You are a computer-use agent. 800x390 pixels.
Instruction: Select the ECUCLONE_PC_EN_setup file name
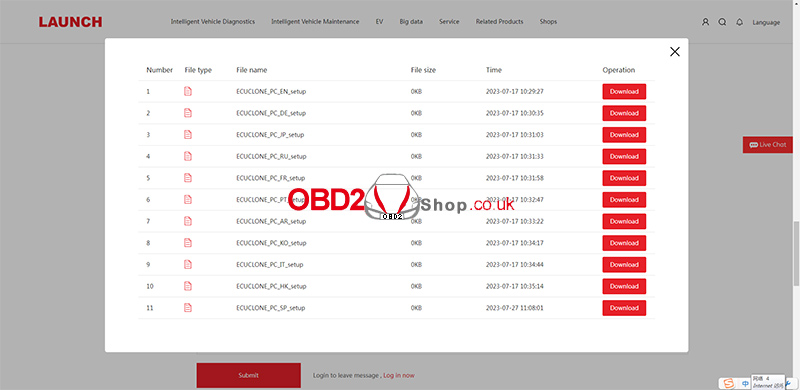coord(270,91)
